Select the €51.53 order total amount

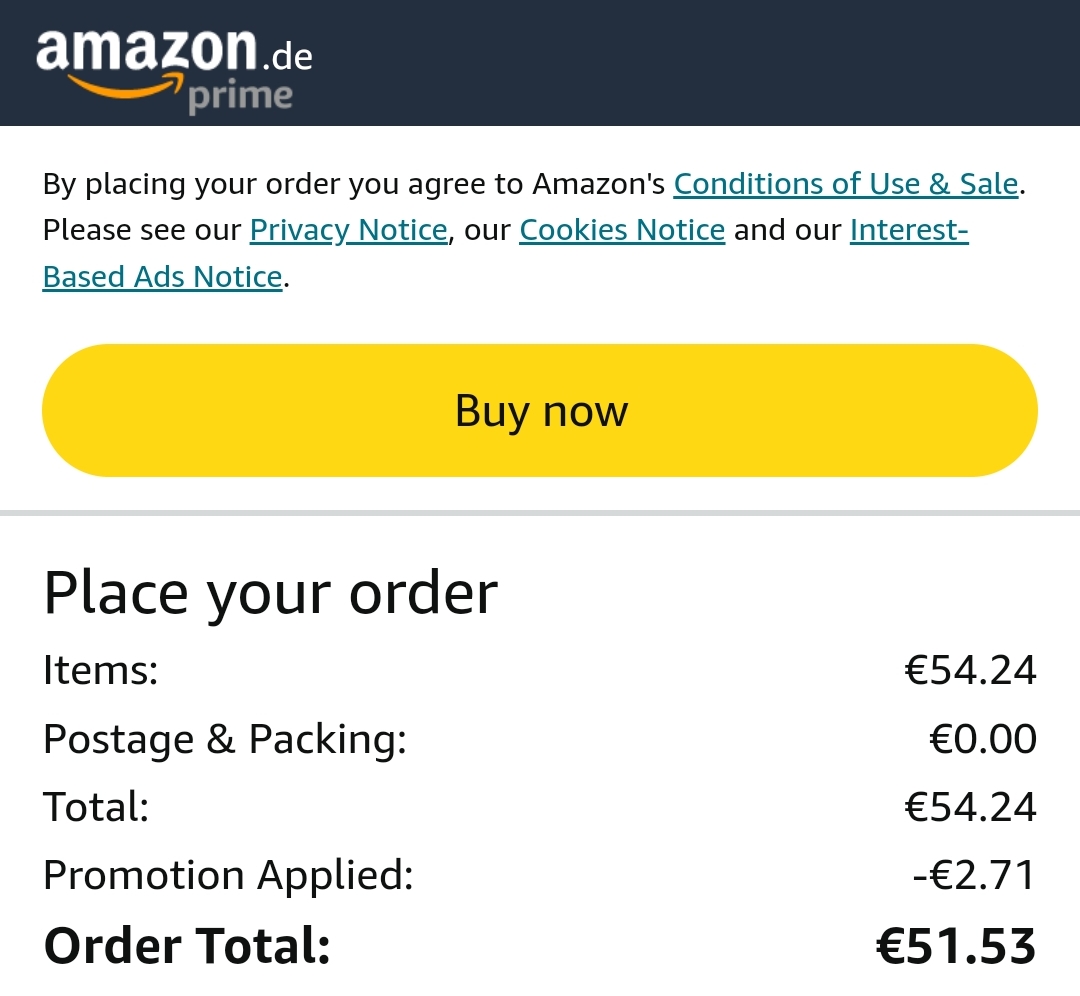(956, 946)
